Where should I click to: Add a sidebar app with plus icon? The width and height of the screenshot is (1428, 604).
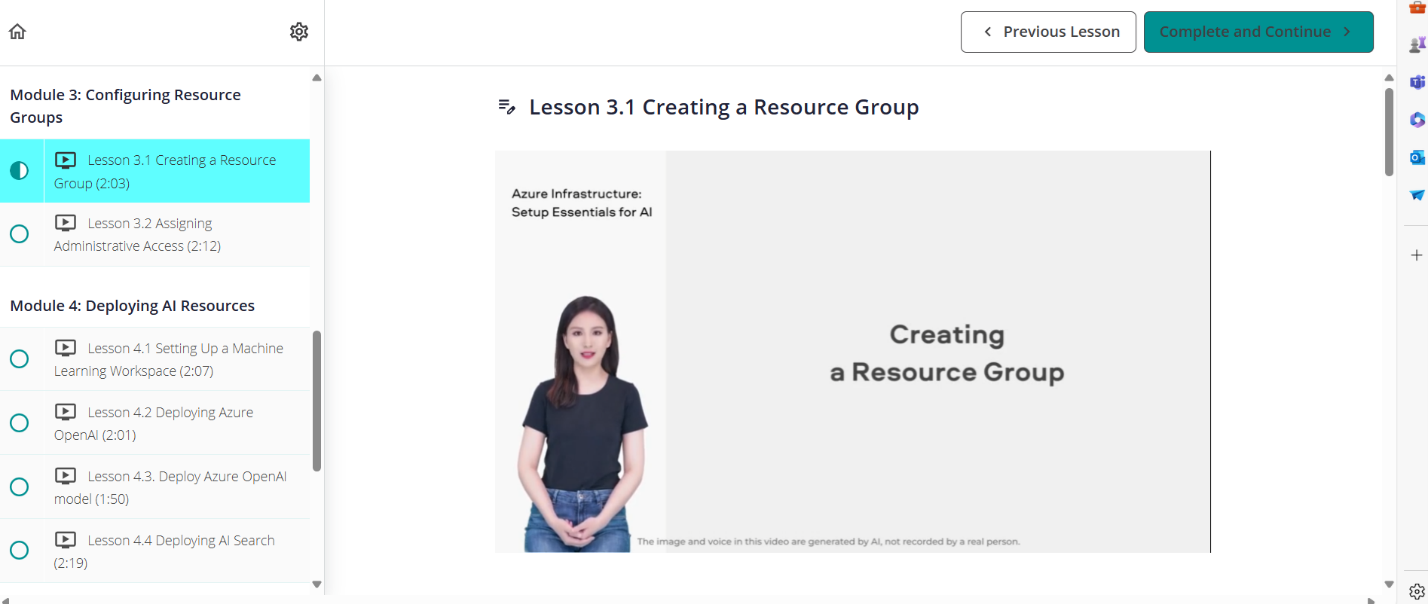tap(1416, 255)
